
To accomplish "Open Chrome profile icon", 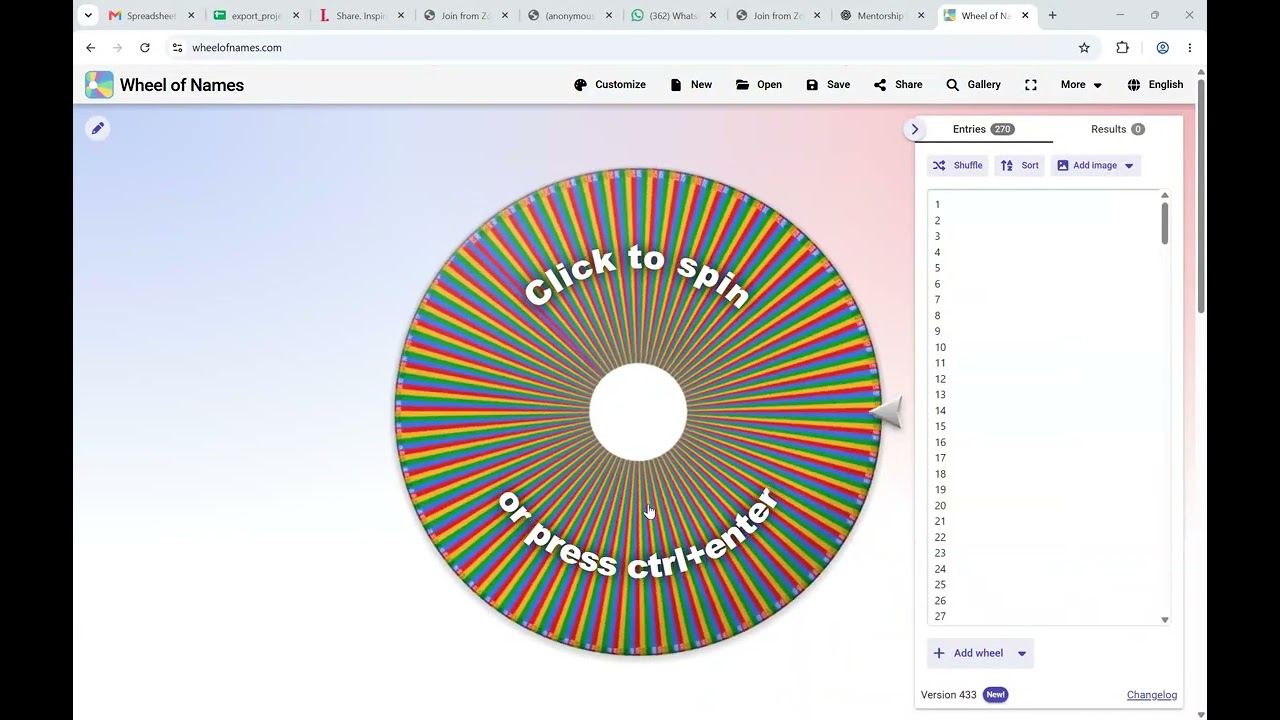I will [1162, 47].
